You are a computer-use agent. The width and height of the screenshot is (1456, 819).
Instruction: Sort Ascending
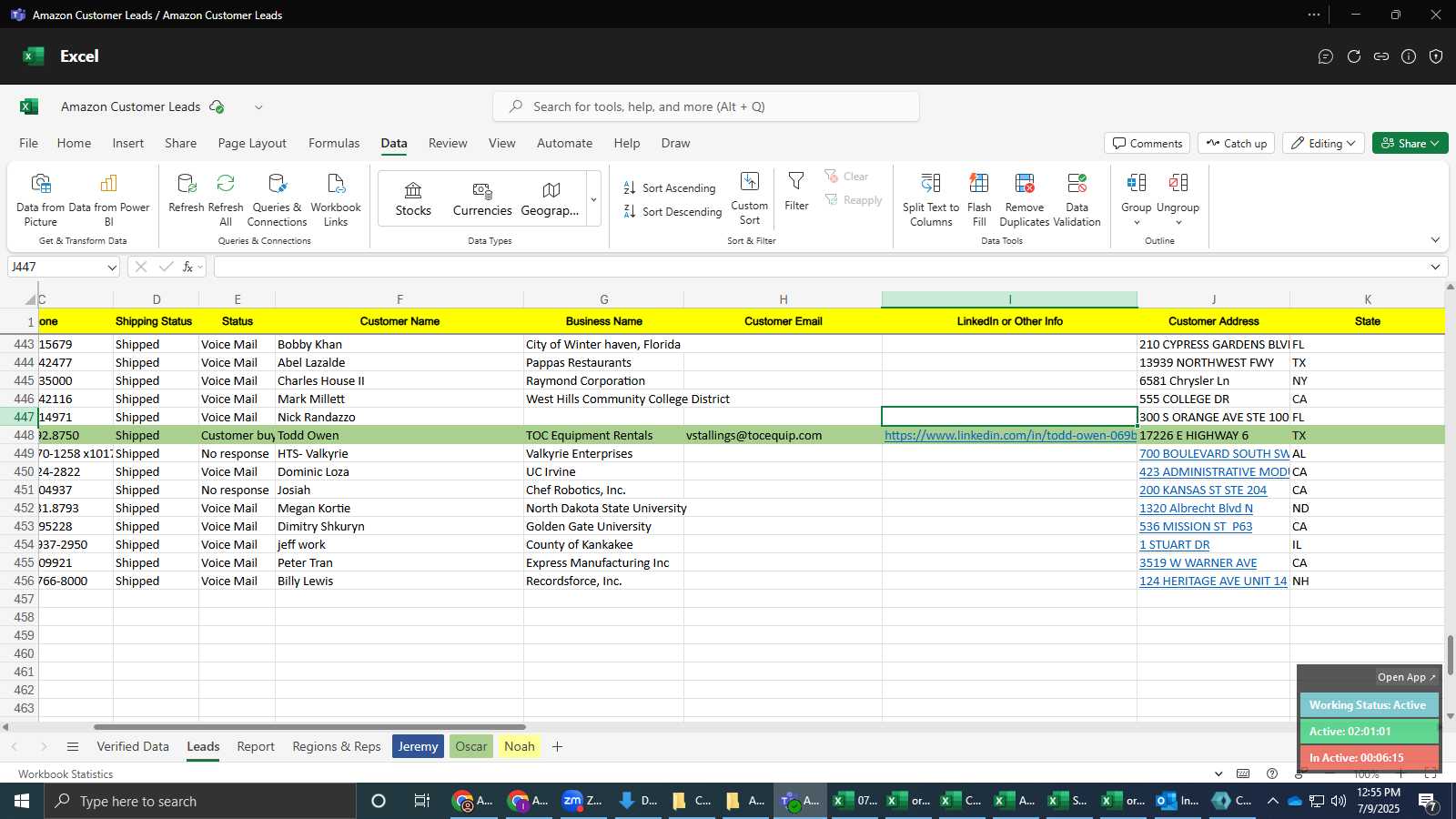pos(670,188)
